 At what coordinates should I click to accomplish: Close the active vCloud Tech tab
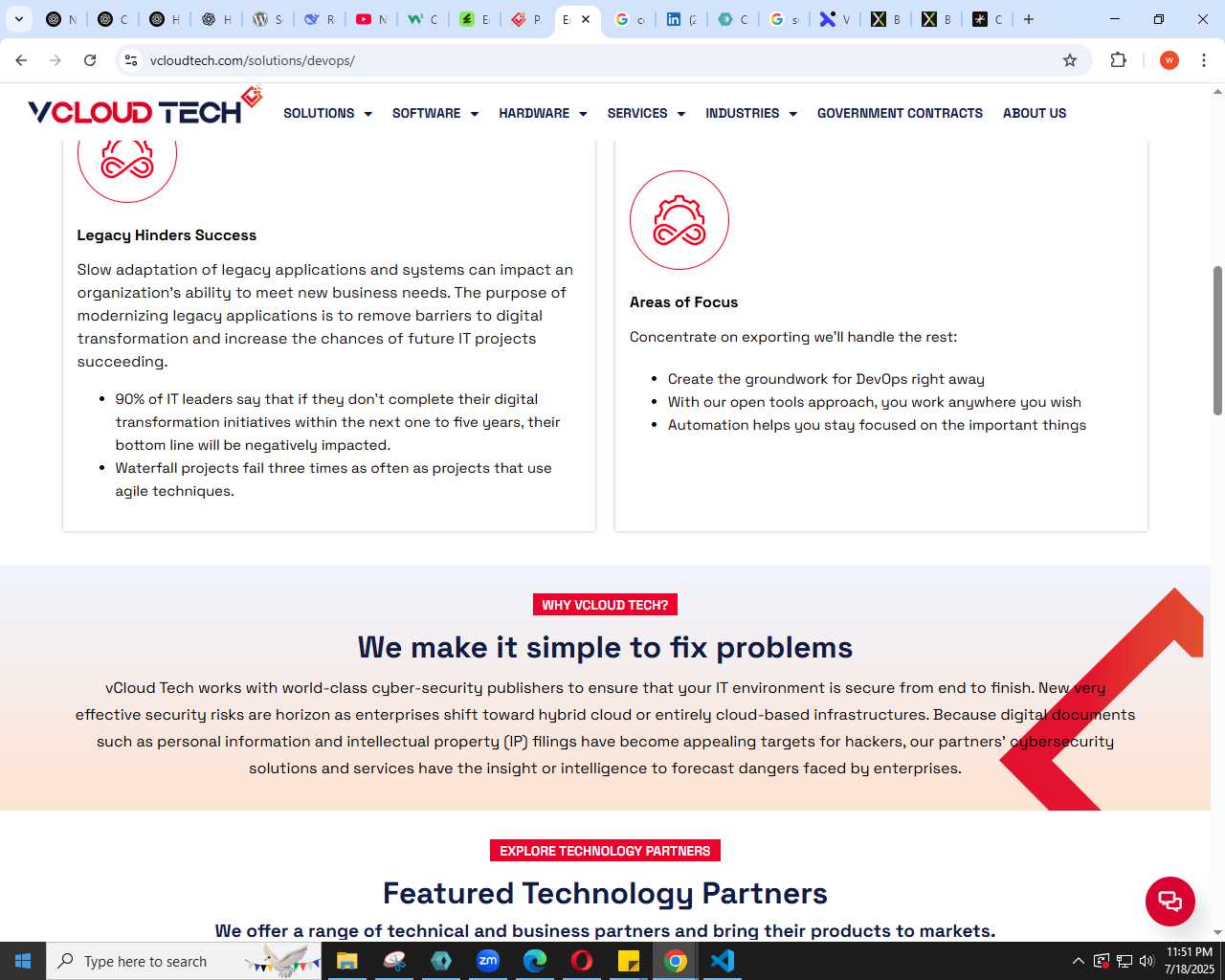586,19
